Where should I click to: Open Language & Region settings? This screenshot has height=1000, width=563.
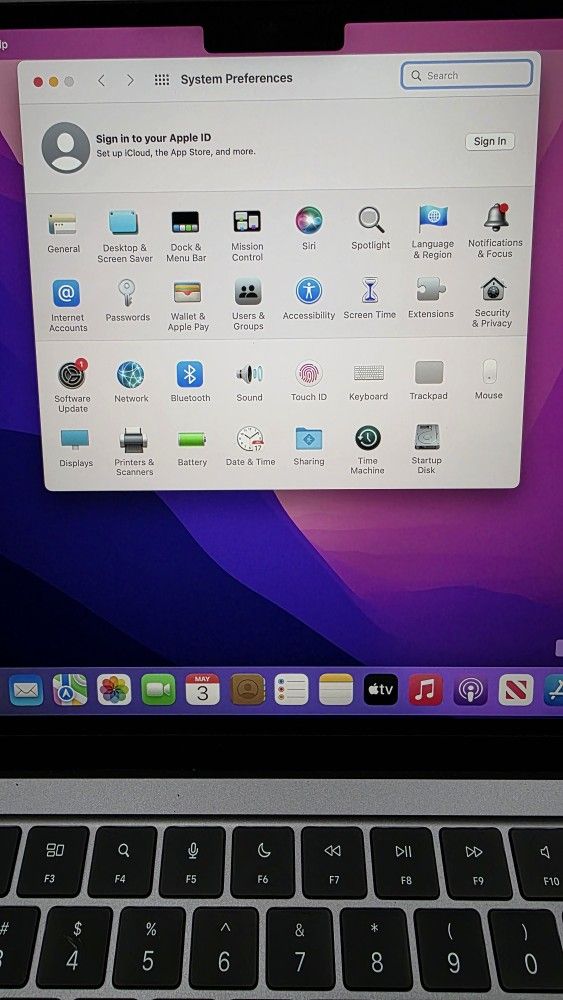click(x=432, y=219)
